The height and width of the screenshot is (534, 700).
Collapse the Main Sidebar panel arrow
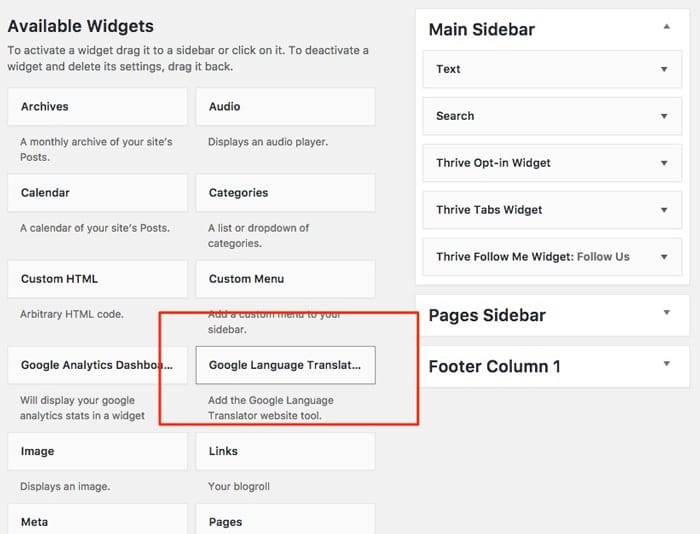pos(666,28)
